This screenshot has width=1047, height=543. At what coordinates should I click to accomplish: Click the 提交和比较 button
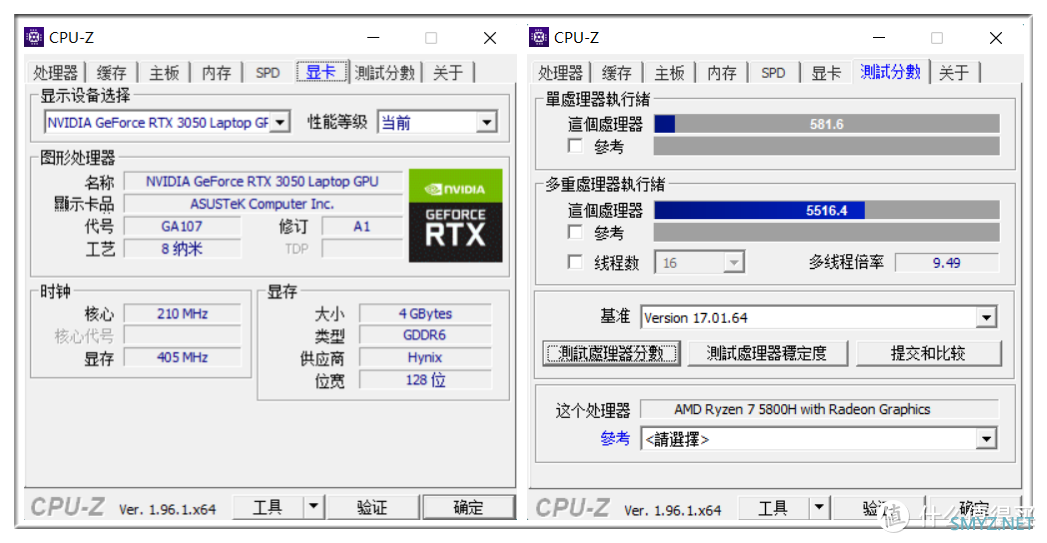928,353
